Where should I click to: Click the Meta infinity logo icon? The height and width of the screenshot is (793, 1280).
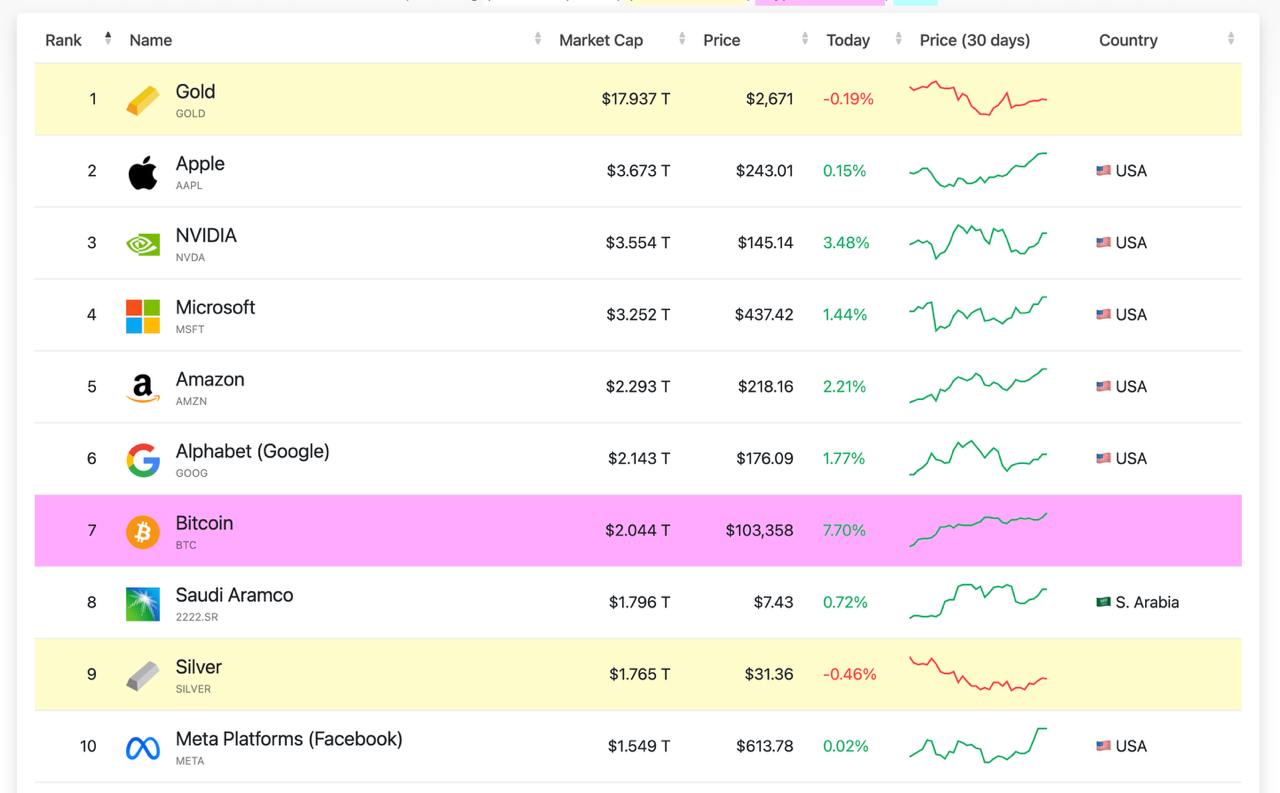point(143,747)
